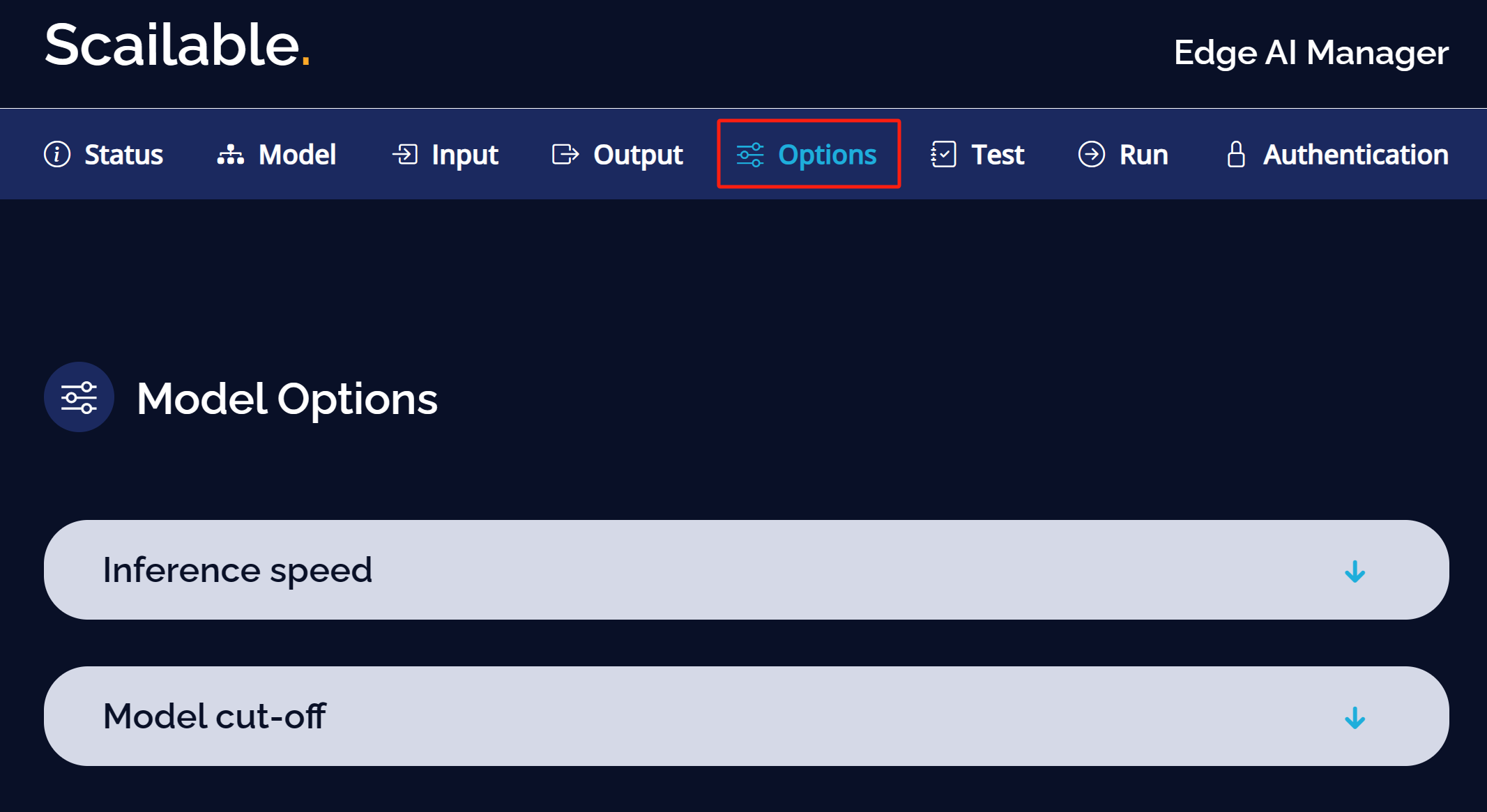Open the Authentication tab
Viewport: 1487px width, 812px height.
(x=1338, y=154)
